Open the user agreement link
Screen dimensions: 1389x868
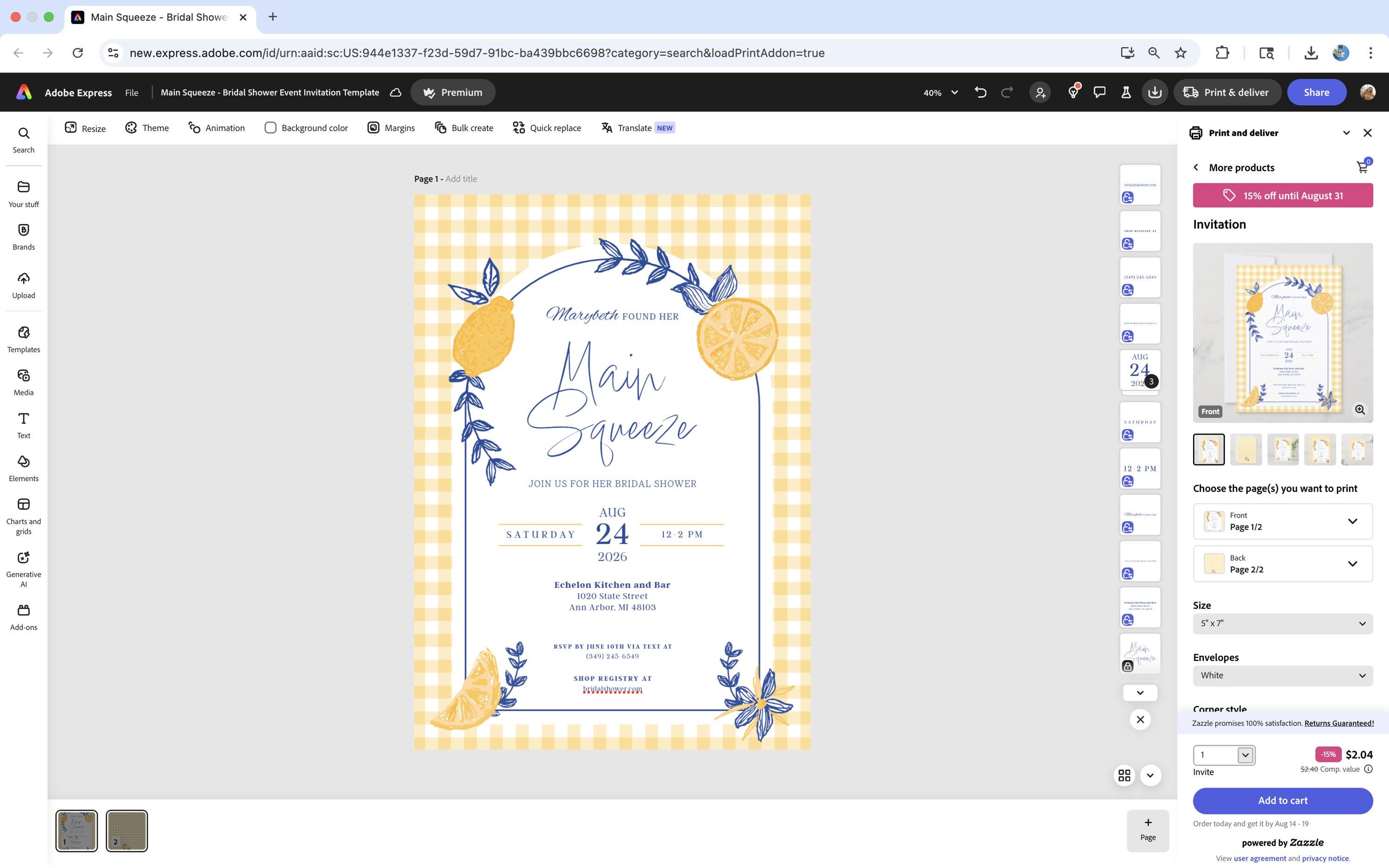click(x=1260, y=858)
